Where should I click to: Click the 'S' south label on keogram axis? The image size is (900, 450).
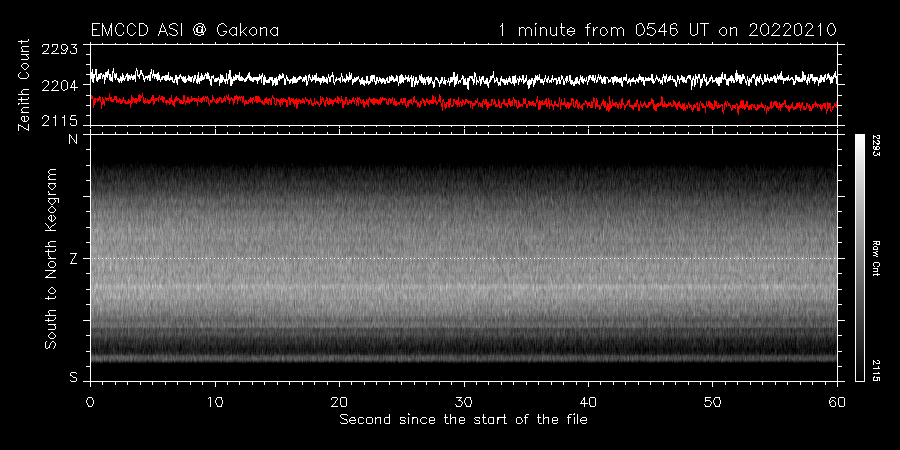point(72,377)
